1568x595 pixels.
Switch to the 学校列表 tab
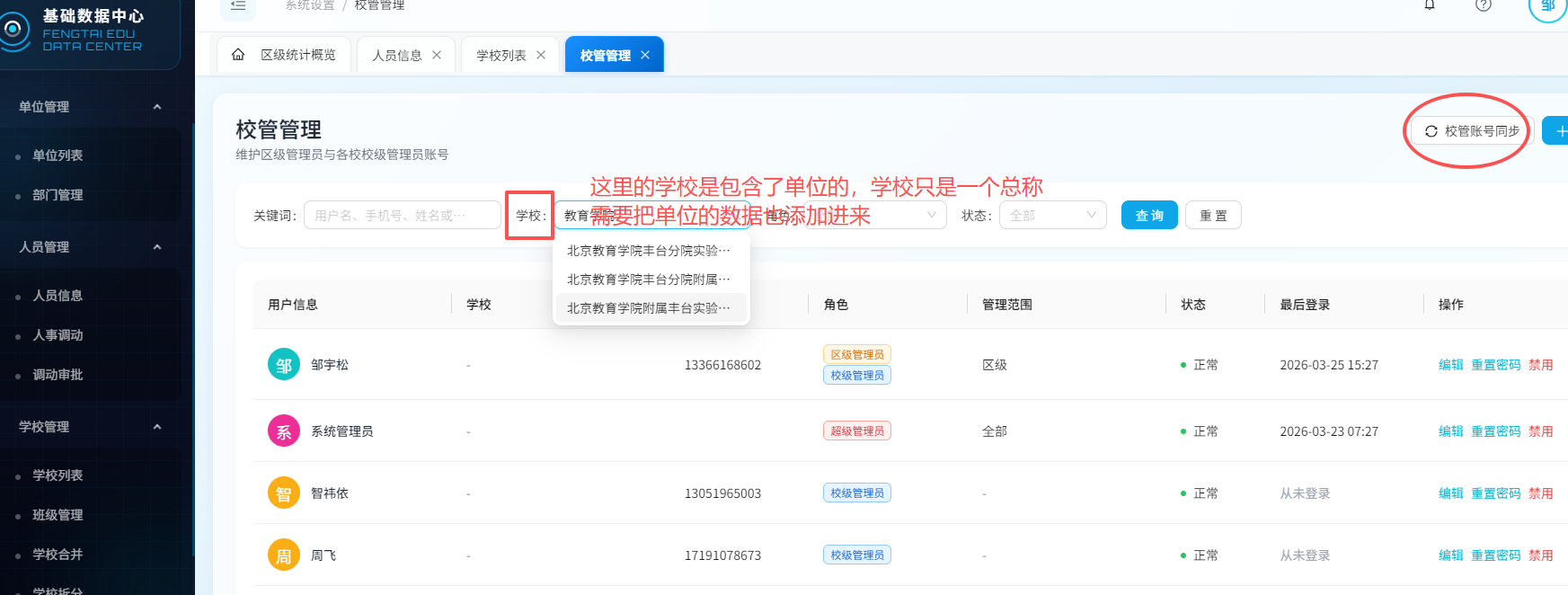501,55
